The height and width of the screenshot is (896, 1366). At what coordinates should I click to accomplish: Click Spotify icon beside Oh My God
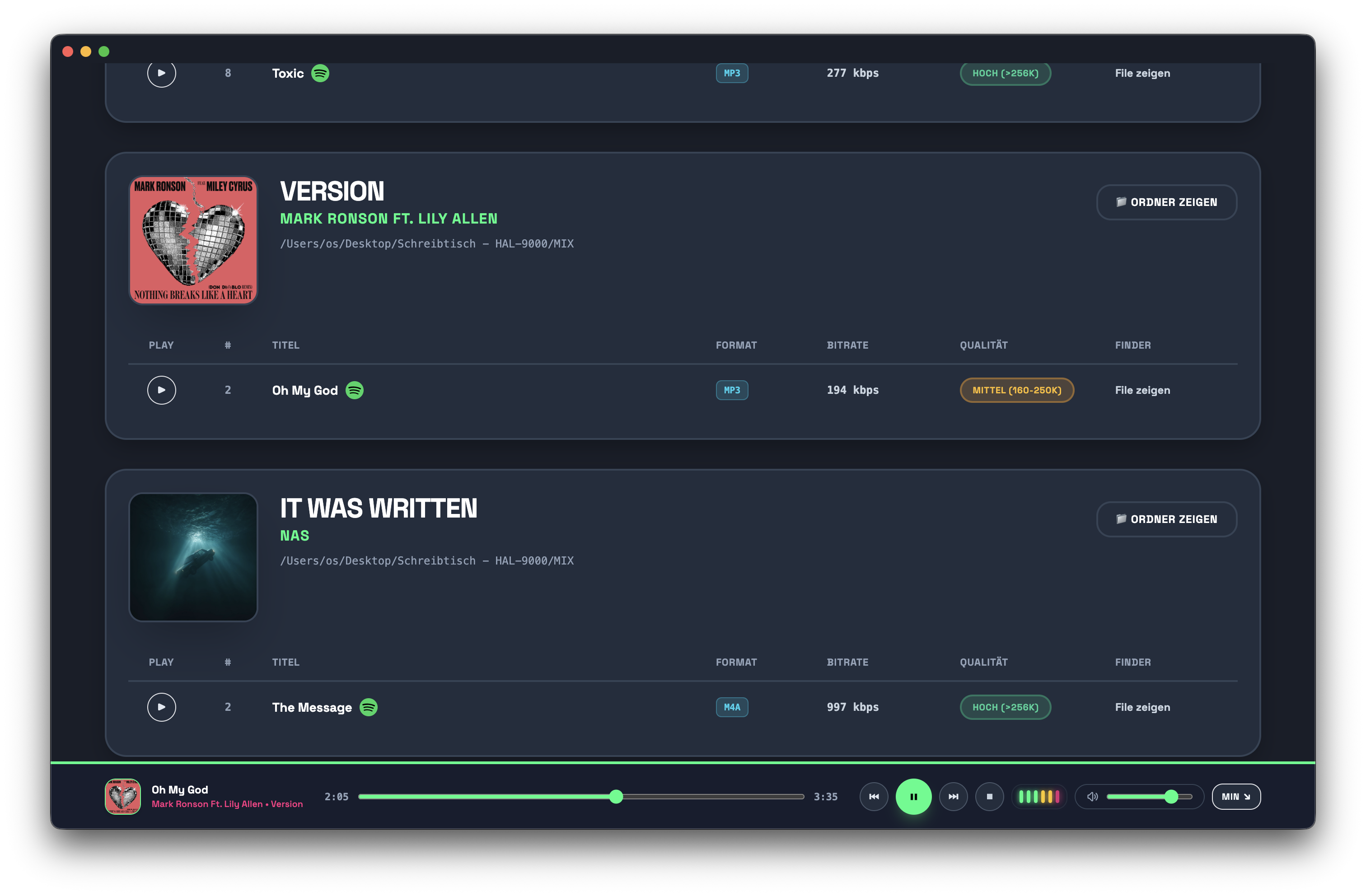point(355,390)
